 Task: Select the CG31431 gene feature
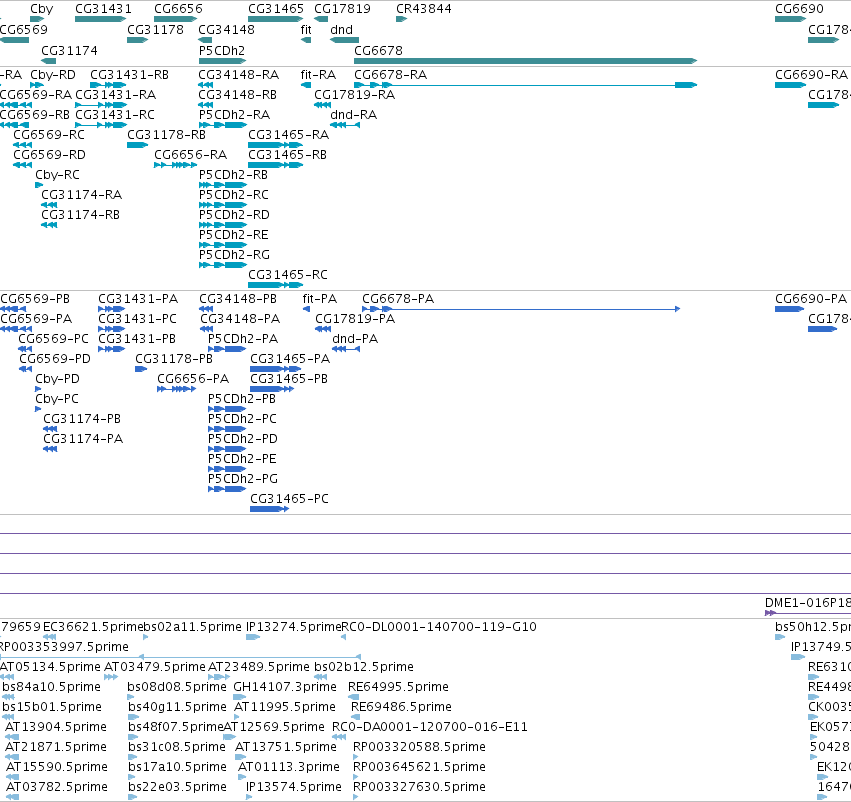click(x=100, y=19)
